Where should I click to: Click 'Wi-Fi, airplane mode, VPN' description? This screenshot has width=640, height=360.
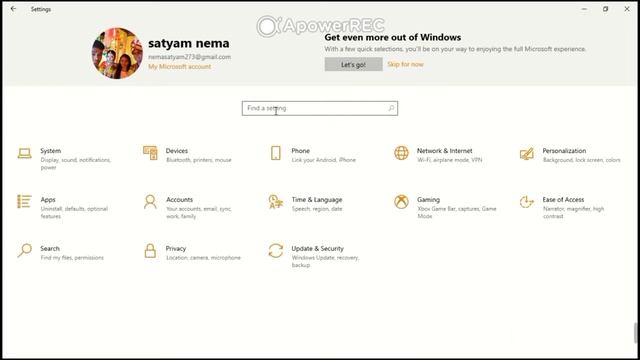click(x=449, y=160)
